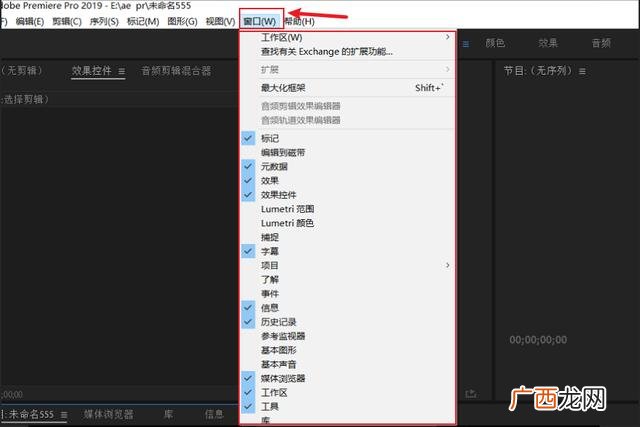Image resolution: width=640 pixels, height=427 pixels.
Task: Show the Lumetri 范围 panel
Action: (348, 209)
